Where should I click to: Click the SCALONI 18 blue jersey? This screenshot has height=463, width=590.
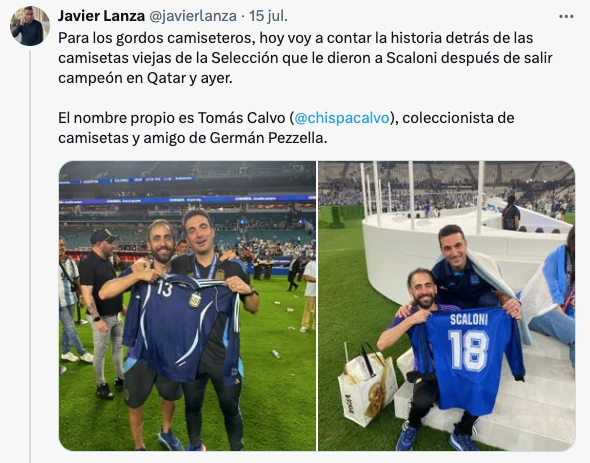coord(468,359)
